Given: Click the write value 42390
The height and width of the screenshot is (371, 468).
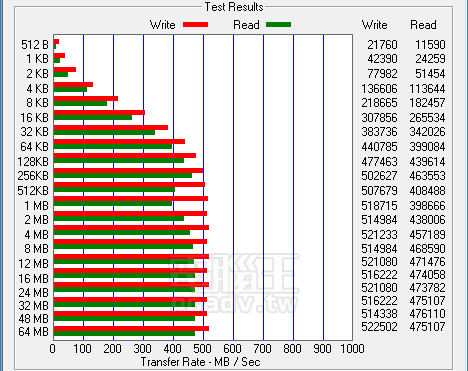Looking at the screenshot, I should [x=382, y=59].
